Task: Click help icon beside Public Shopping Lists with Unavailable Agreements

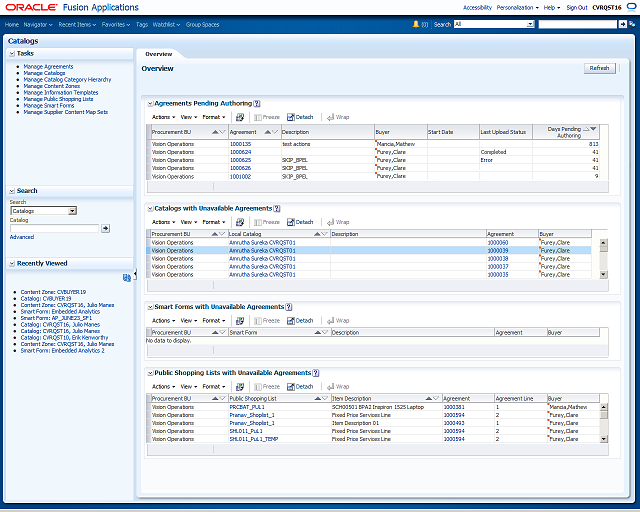Action: (316, 373)
